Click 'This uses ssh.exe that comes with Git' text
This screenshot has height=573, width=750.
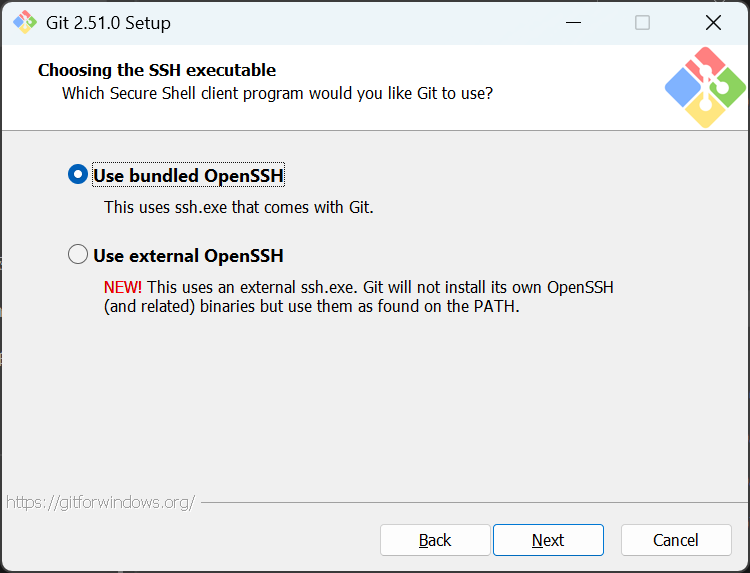click(x=238, y=208)
